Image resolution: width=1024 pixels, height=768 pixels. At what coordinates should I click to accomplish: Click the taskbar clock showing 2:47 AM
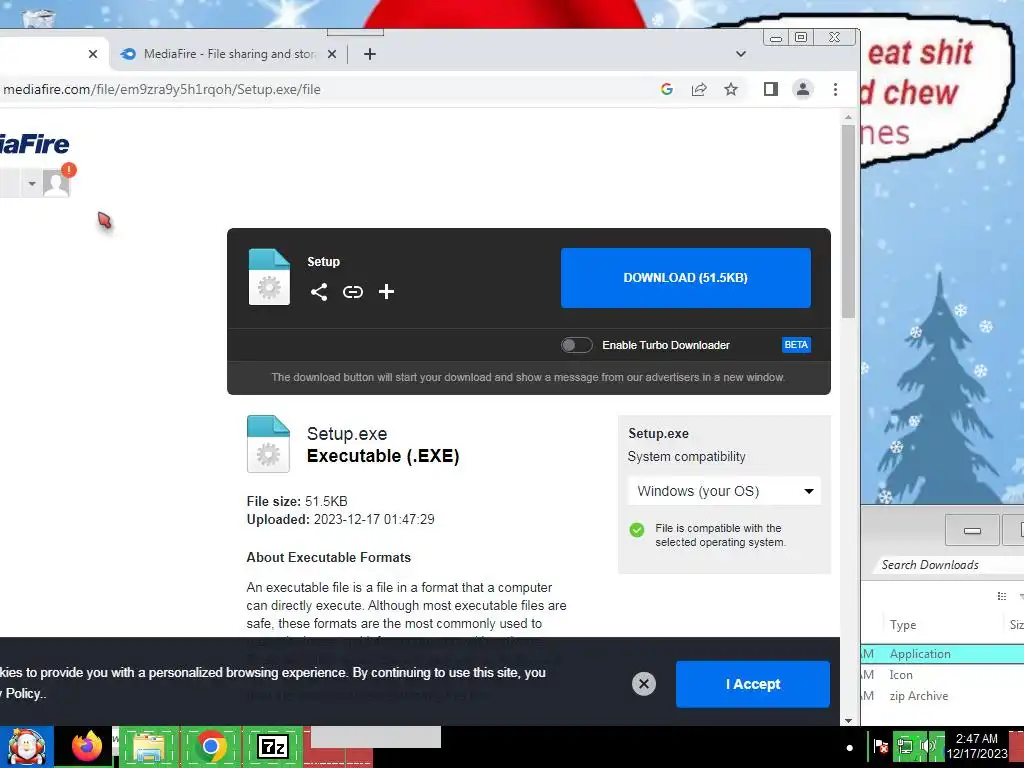coord(976,746)
